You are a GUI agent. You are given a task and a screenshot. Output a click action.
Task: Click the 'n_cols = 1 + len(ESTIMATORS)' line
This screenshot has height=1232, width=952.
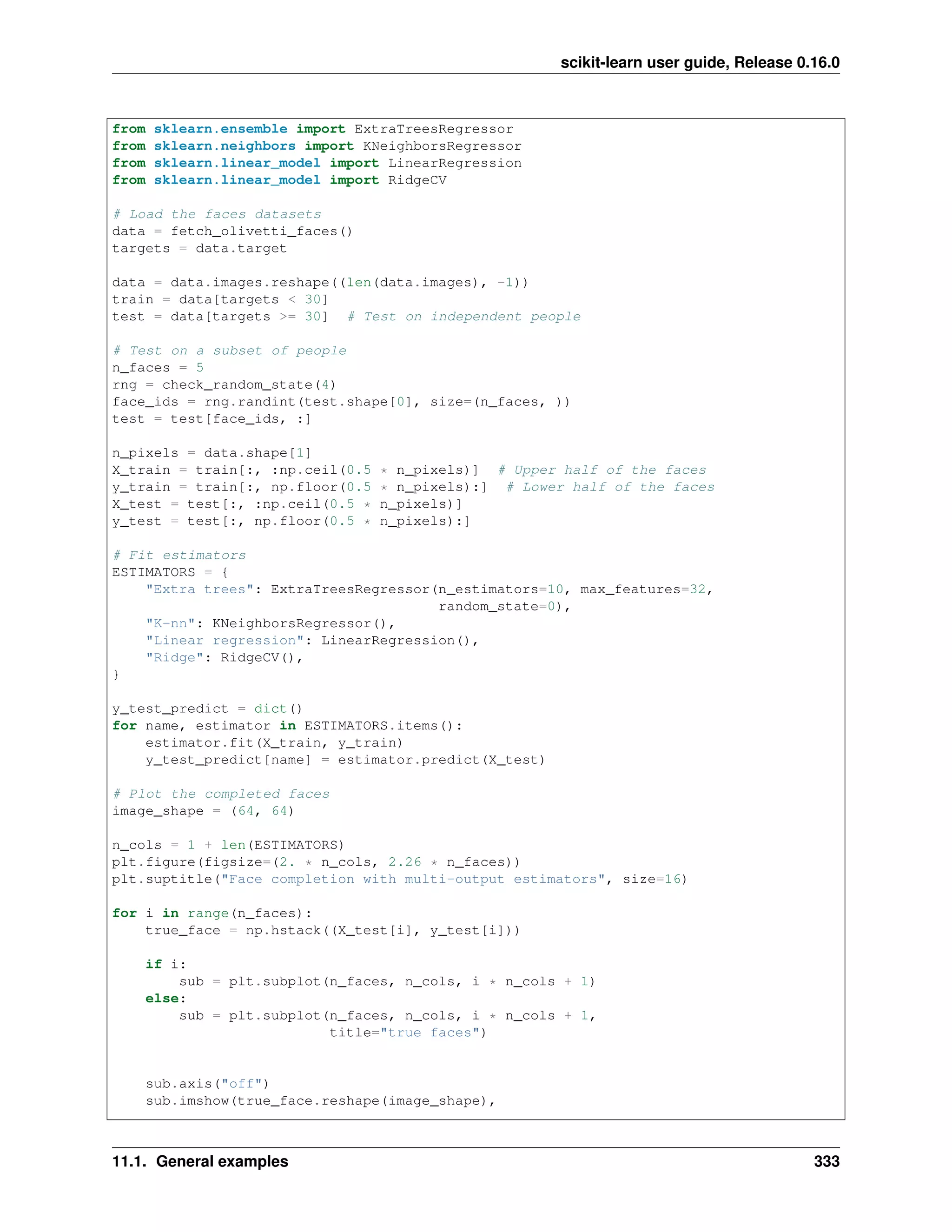[228, 845]
